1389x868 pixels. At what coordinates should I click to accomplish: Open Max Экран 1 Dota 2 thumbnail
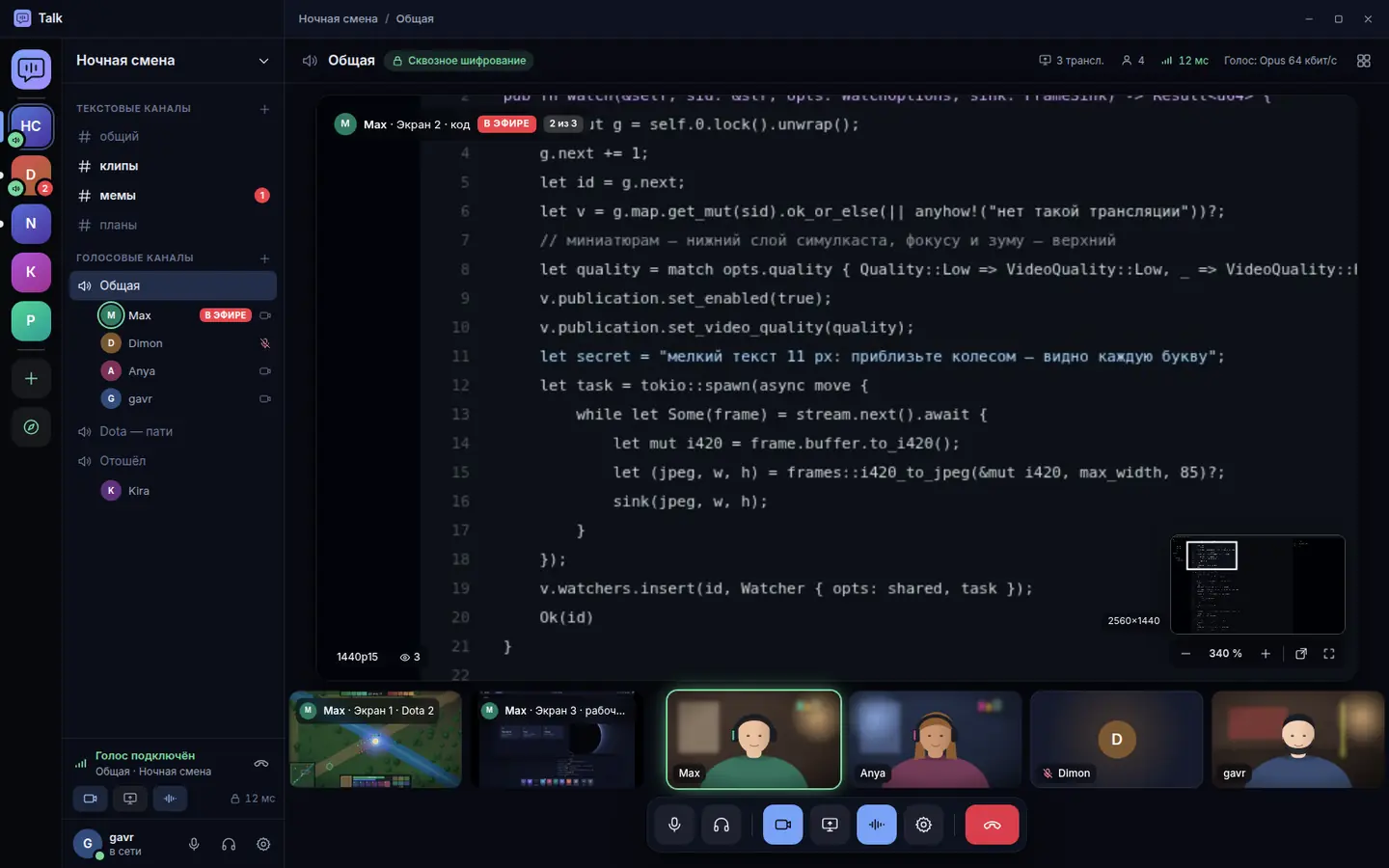(x=375, y=739)
